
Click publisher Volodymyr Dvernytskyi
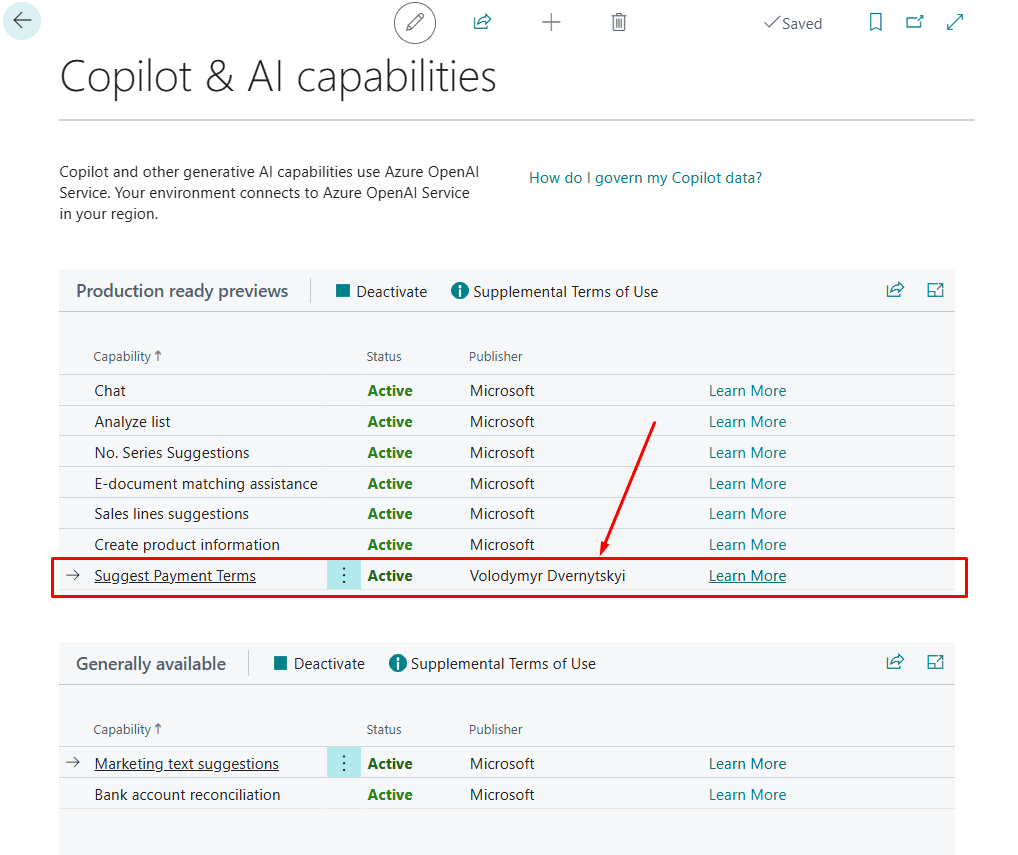click(547, 576)
